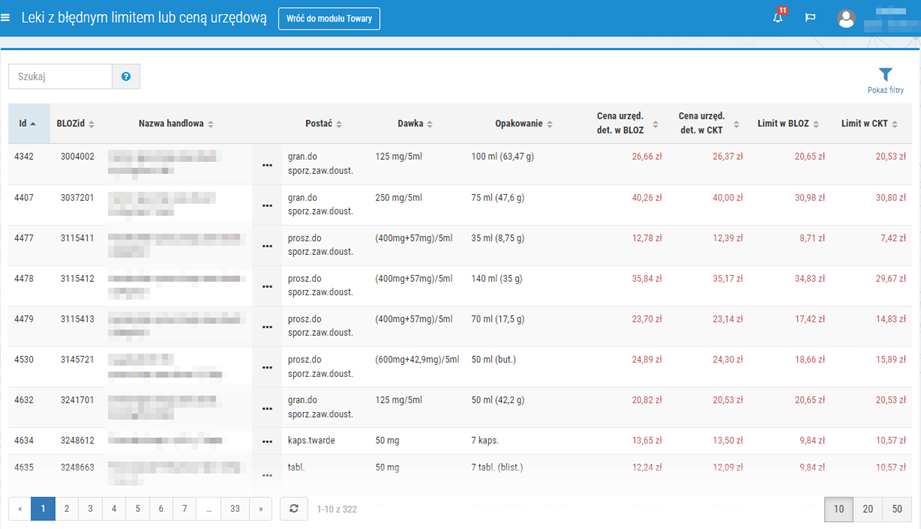Screen dimensions: 921x529
Task: Open the three-dots menu for row 4342
Action: (267, 166)
